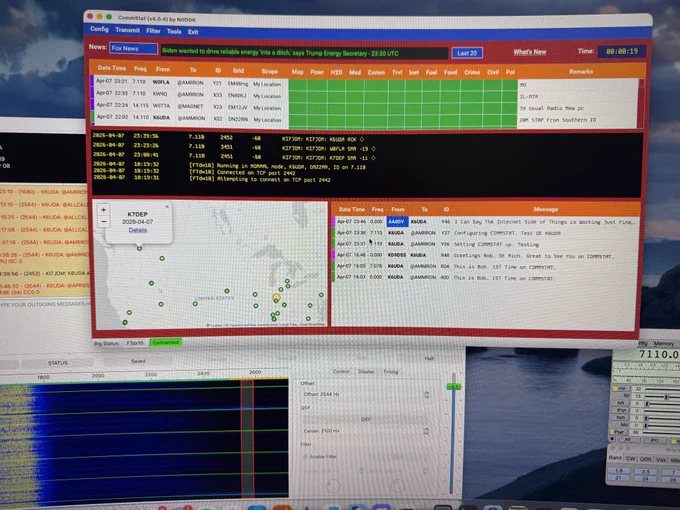
Task: Zoom in on the CommStat map
Action: click(103, 210)
